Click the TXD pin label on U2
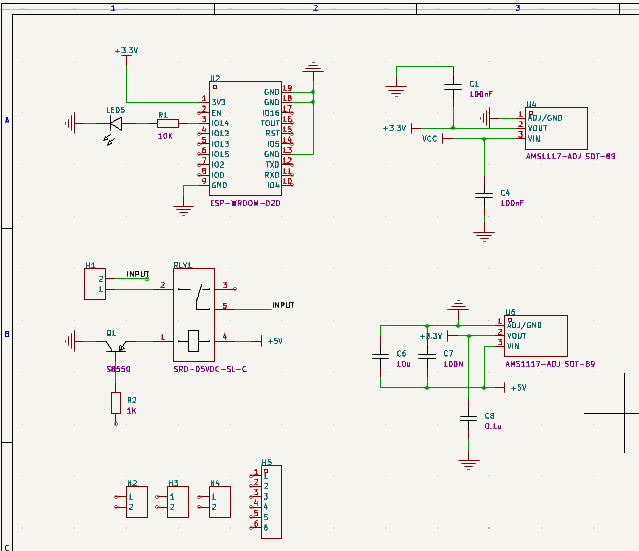The height and width of the screenshot is (551, 639). (x=273, y=165)
